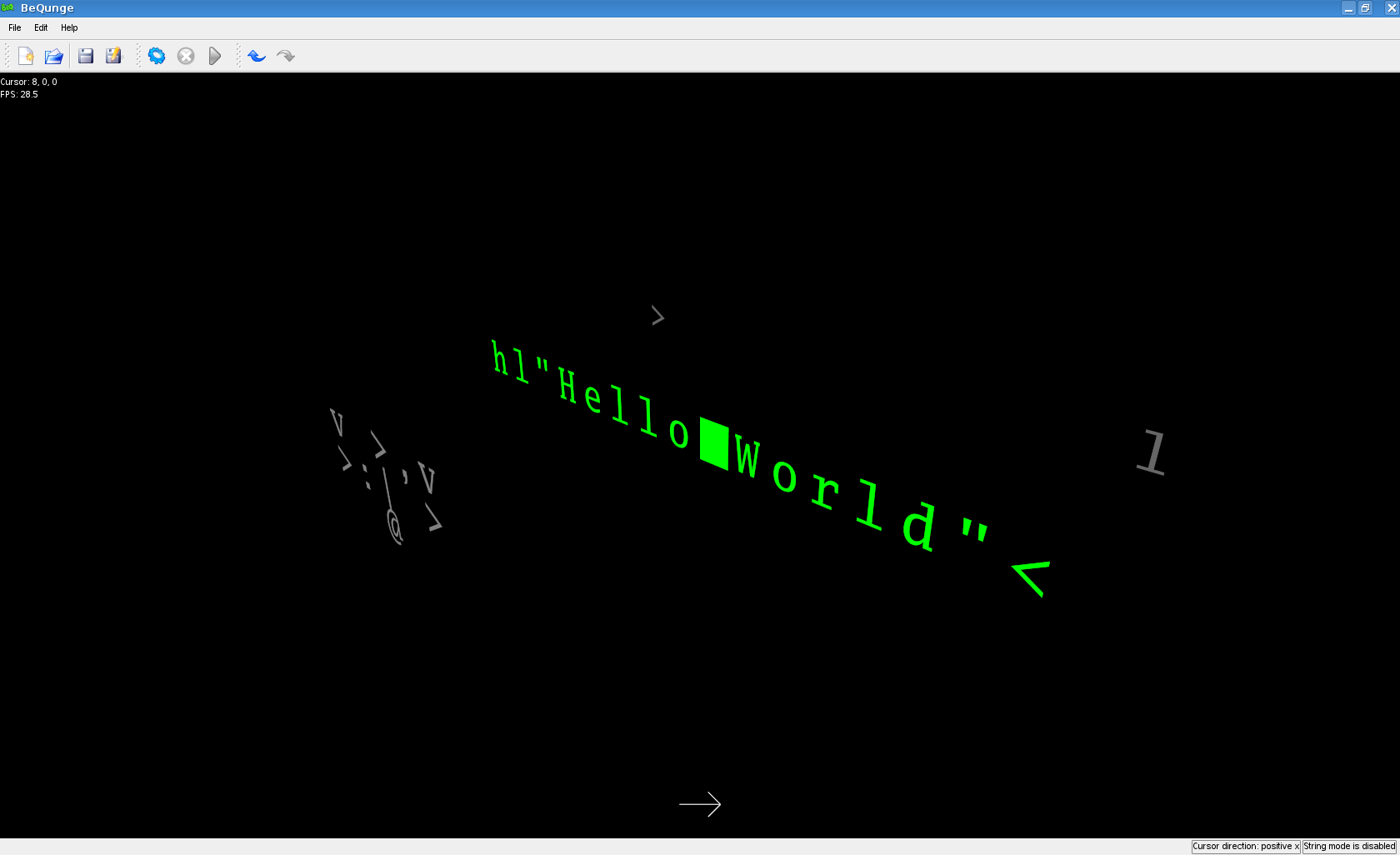
Task: Stop execution with the gray X icon
Action: click(186, 56)
